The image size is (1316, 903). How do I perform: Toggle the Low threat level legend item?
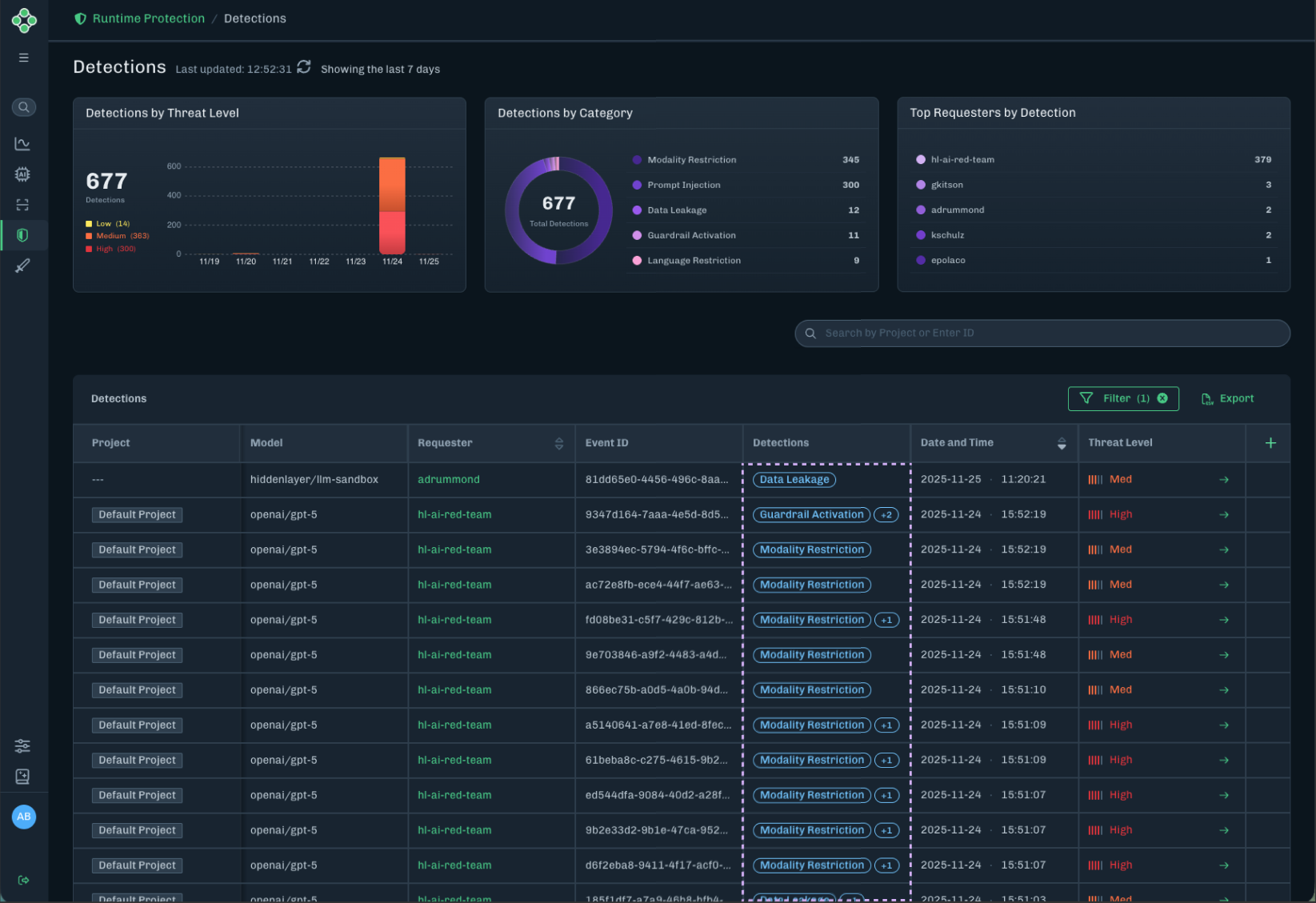107,224
